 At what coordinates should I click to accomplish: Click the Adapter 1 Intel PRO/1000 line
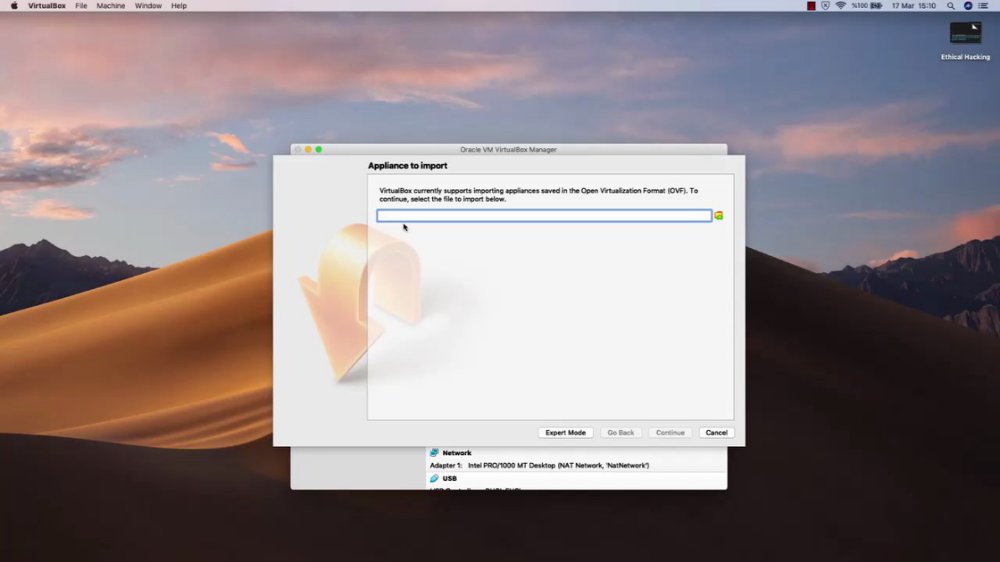pos(540,466)
